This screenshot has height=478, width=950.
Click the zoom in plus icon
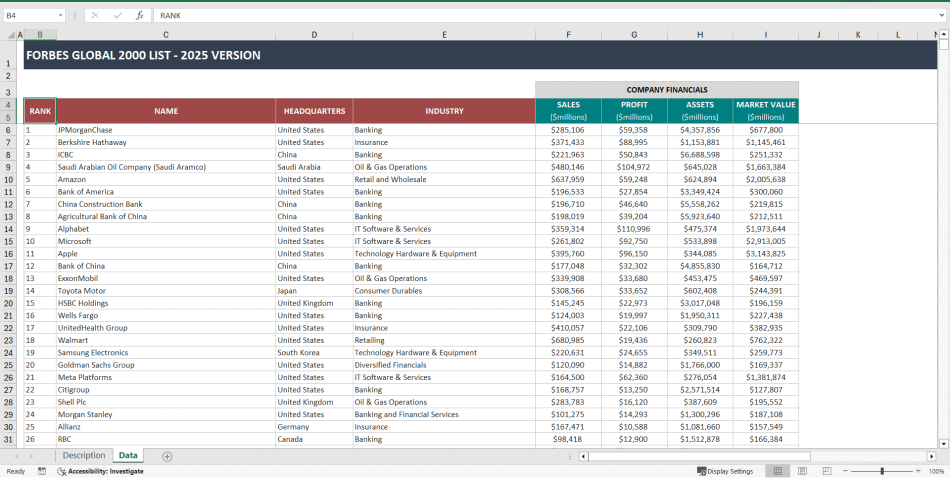tap(918, 471)
